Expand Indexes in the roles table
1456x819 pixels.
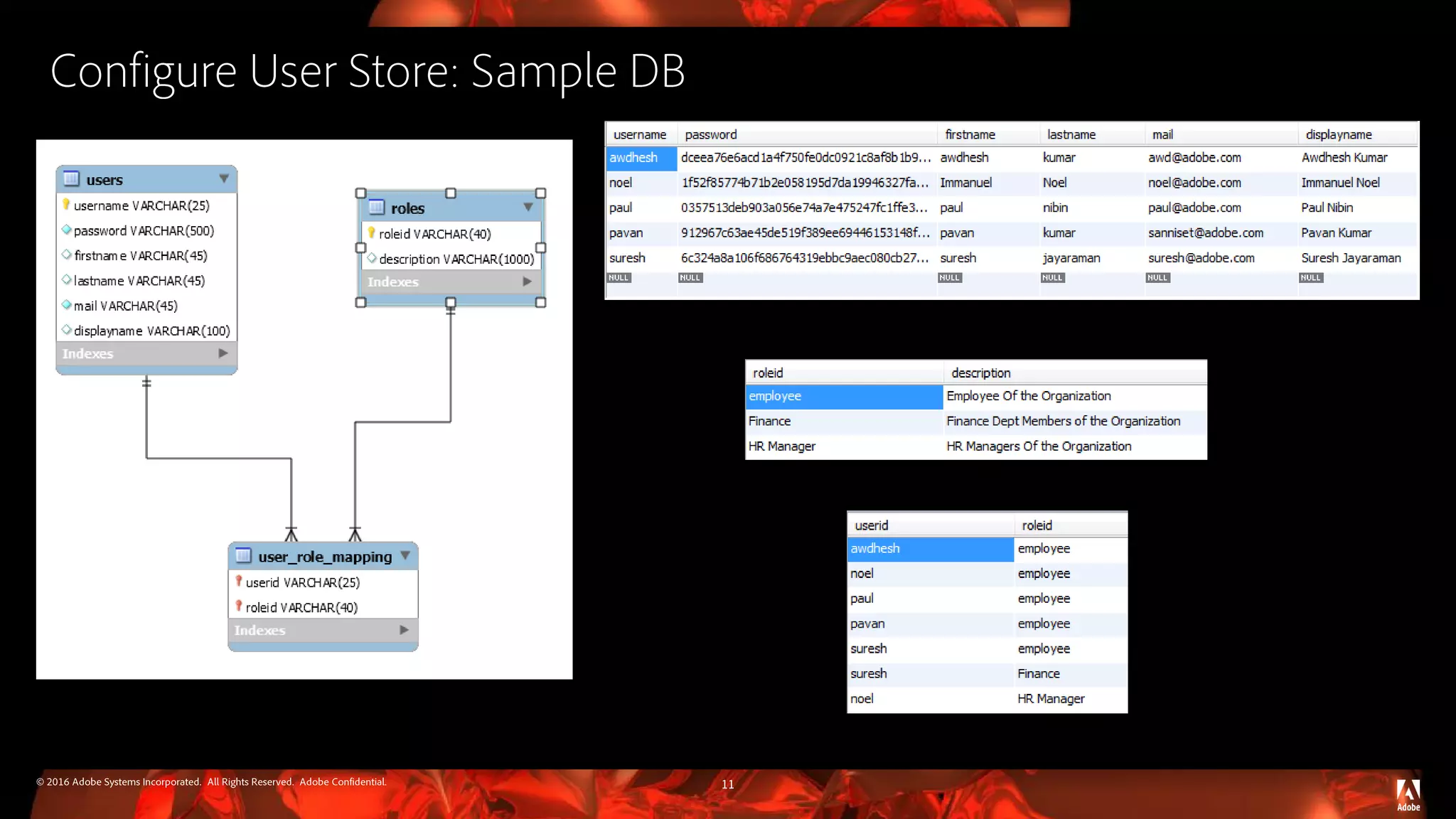coord(528,282)
